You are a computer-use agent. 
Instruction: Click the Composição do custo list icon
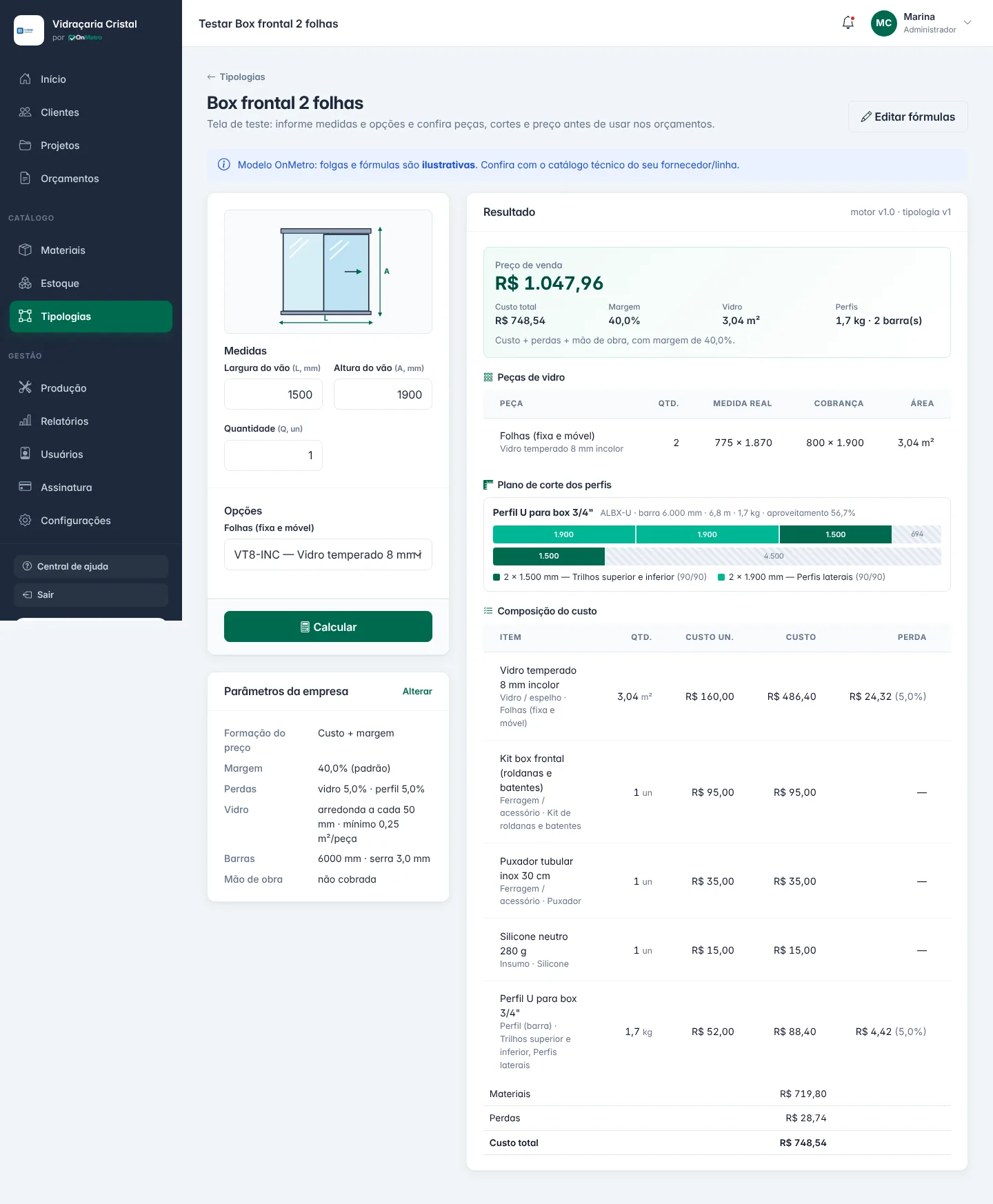pyautogui.click(x=488, y=611)
